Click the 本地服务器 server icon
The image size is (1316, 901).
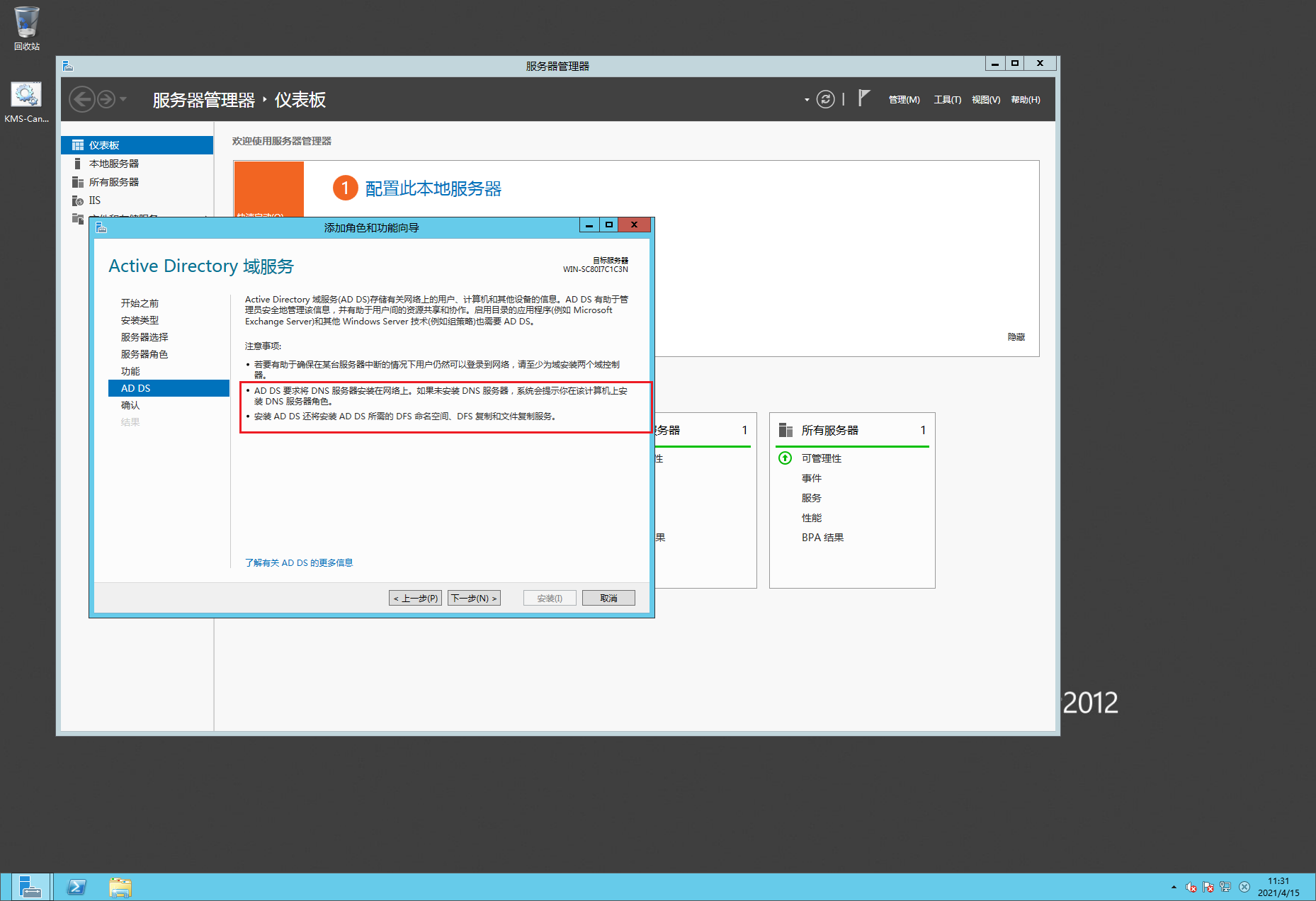tap(77, 164)
